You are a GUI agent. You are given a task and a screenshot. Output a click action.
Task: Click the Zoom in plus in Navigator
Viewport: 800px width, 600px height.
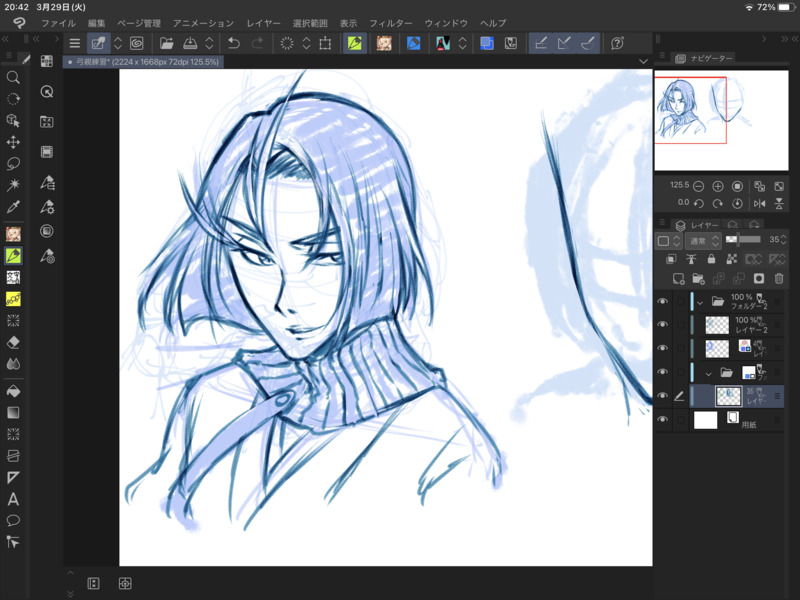pos(718,186)
